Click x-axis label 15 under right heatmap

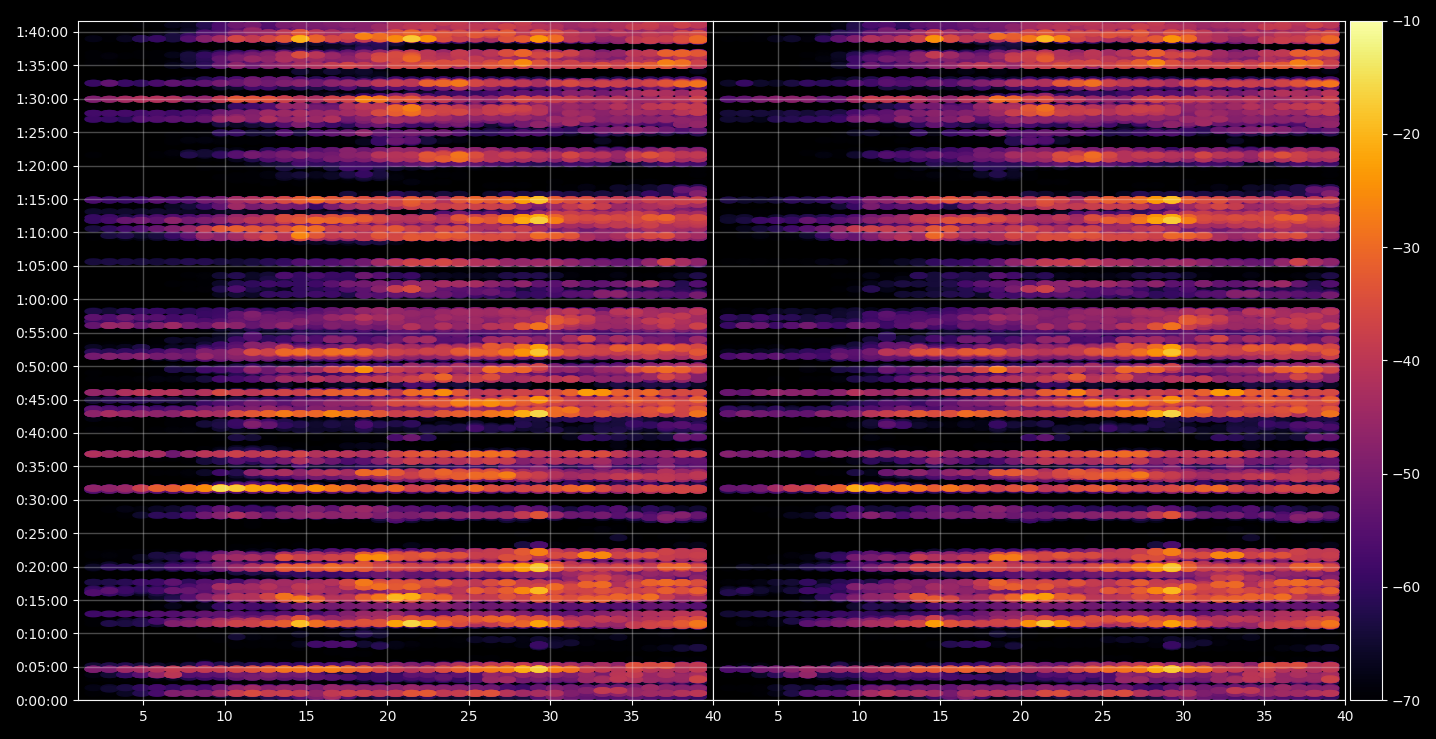click(x=940, y=716)
